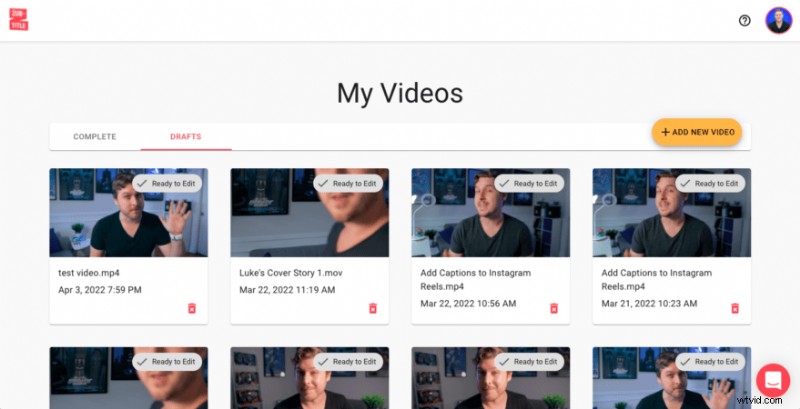Click Ready to Edit badge on Luke's Cover Story
This screenshot has width=800, height=409.
click(348, 184)
